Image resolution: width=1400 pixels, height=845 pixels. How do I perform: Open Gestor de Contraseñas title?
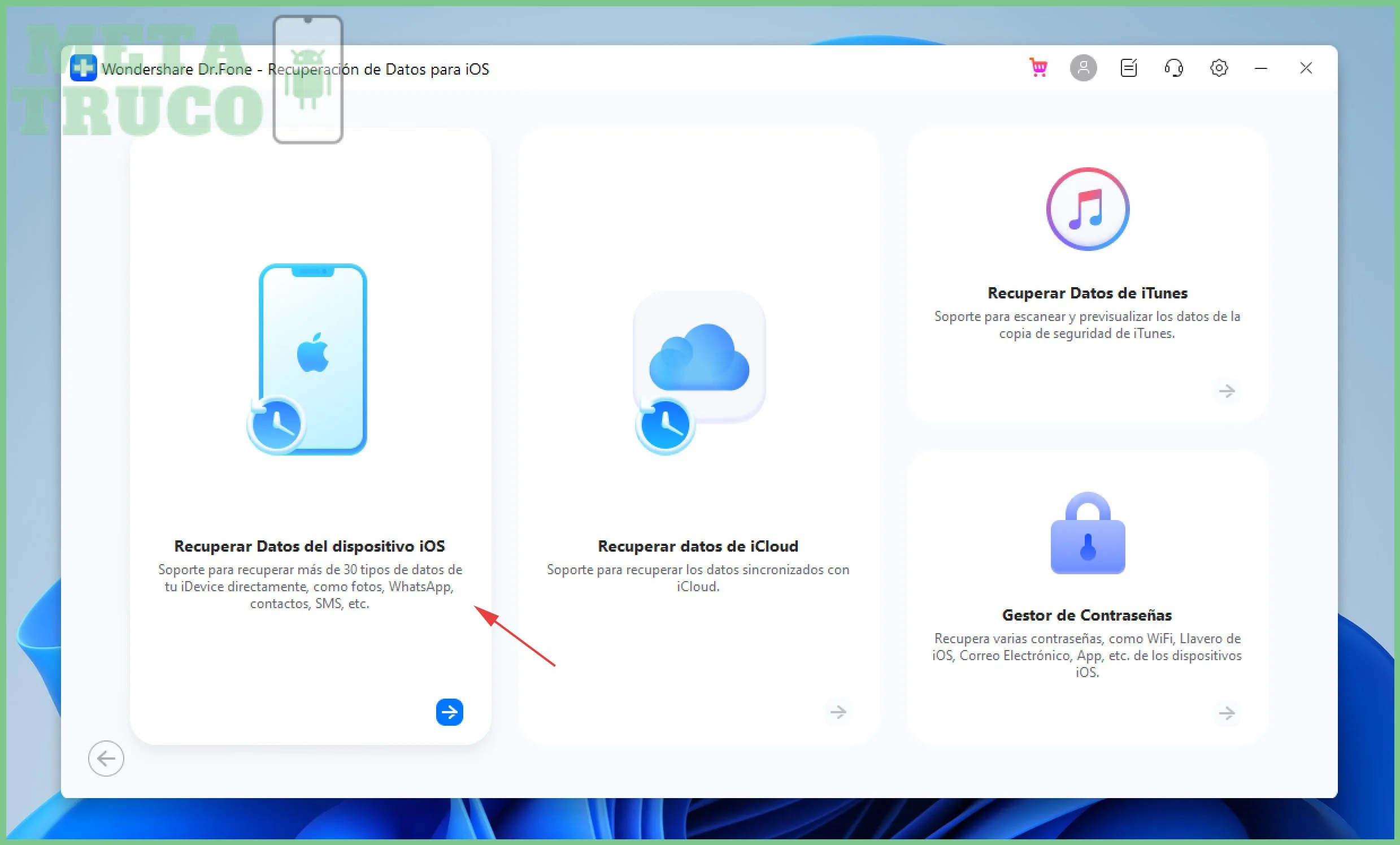tap(1087, 615)
